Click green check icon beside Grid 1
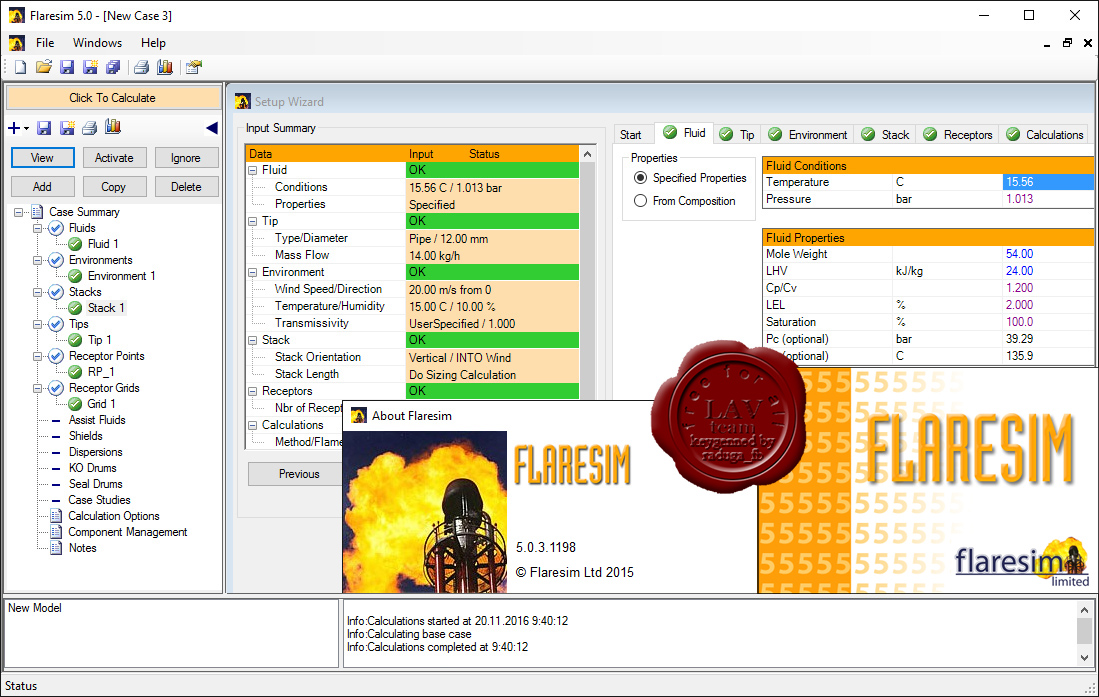This screenshot has width=1099, height=697. pyautogui.click(x=75, y=404)
